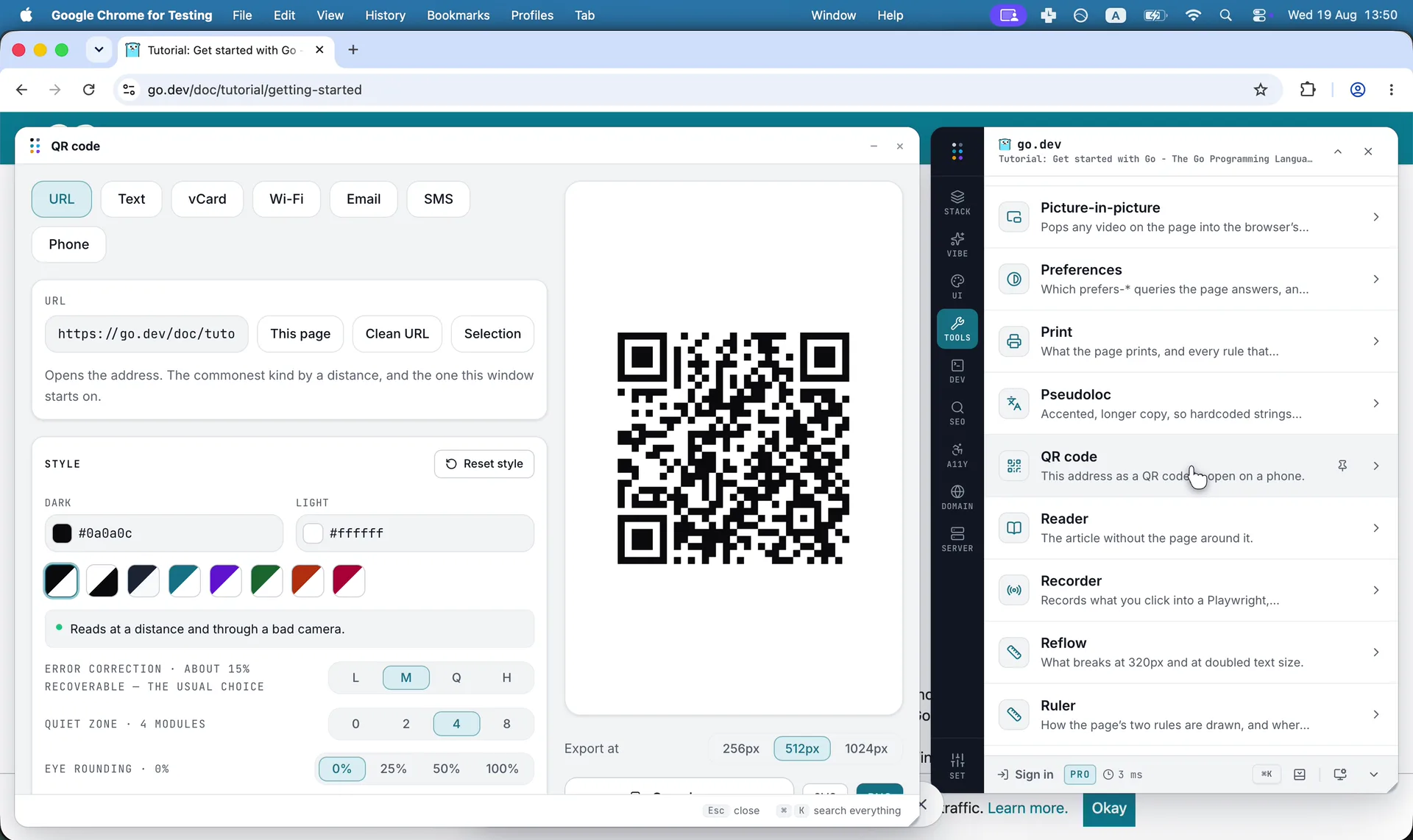
Task: Switch QR type to Text
Action: tap(132, 199)
